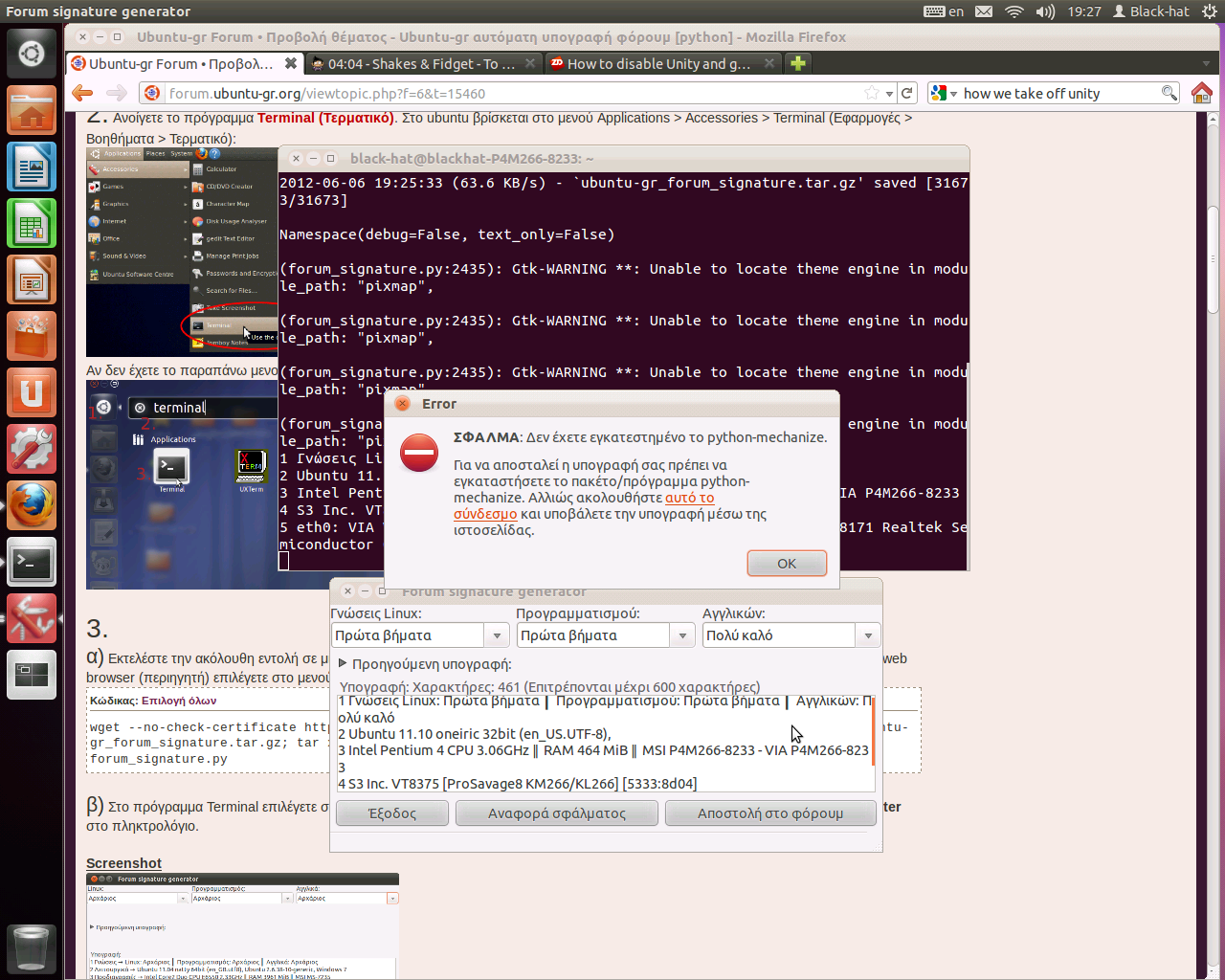Open LibreOffice Writer from launcher
The width and height of the screenshot is (1225, 980).
32,167
